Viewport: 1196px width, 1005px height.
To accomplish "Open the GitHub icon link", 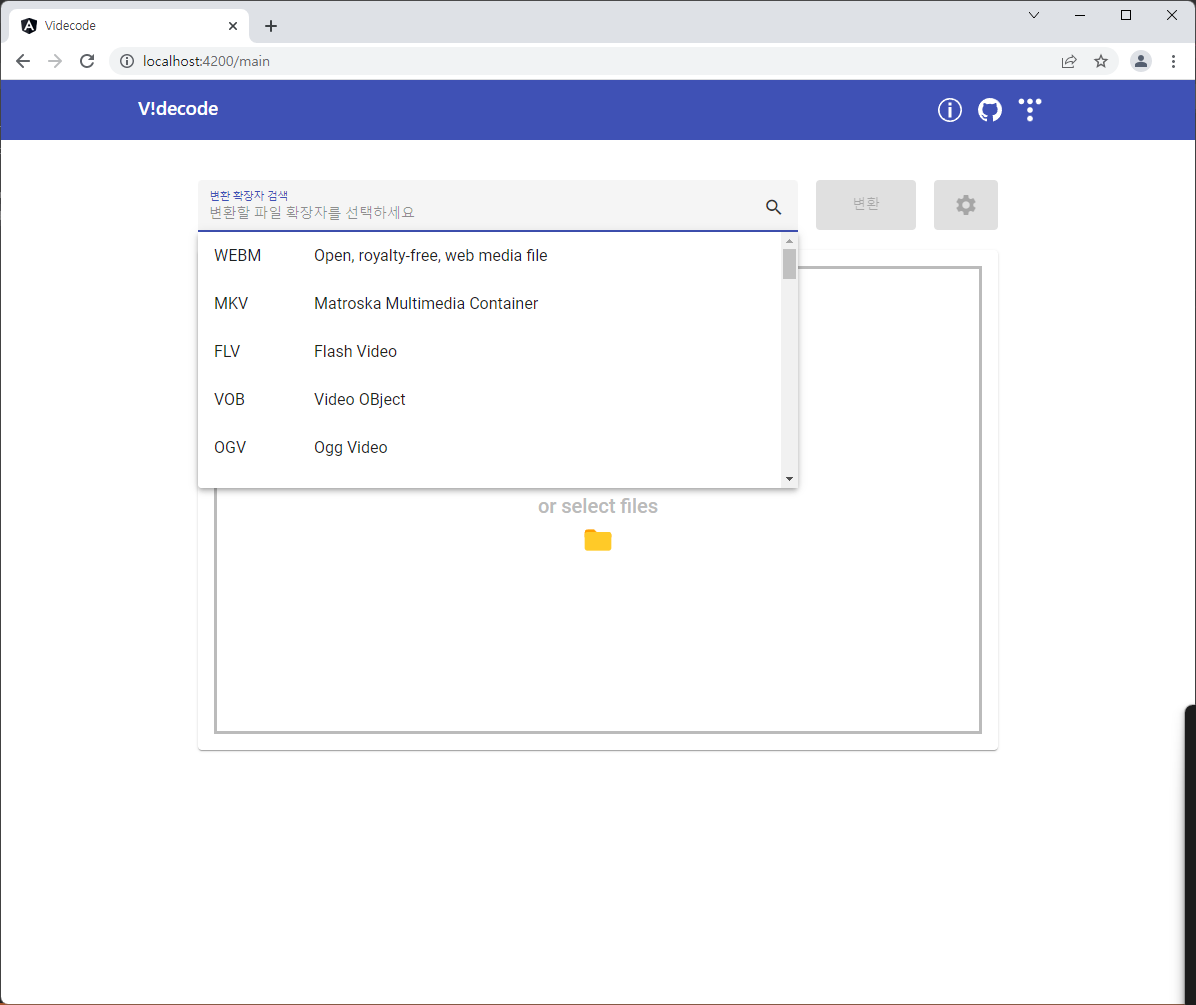I will pyautogui.click(x=989, y=110).
